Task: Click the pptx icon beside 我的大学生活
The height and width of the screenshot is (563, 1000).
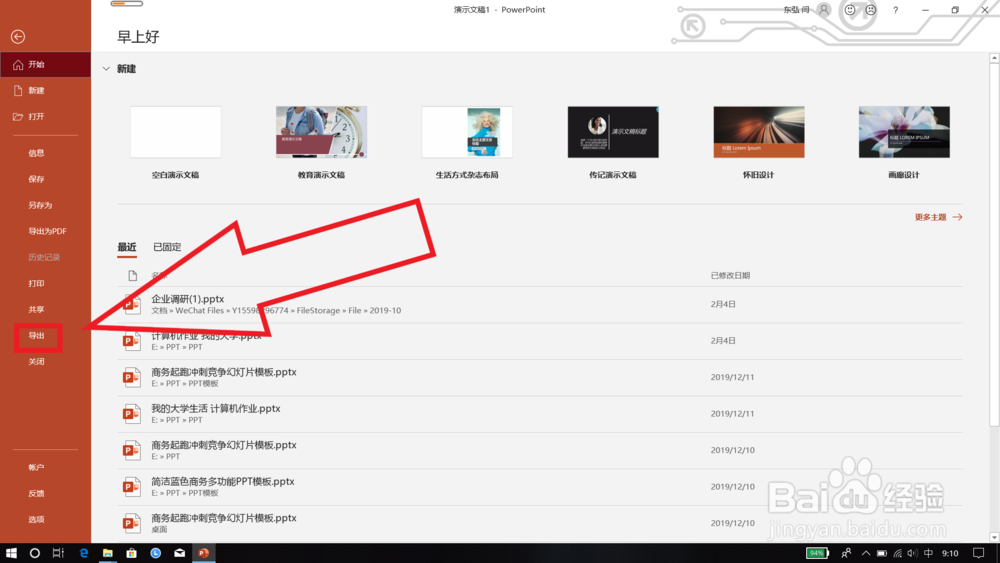Action: tap(131, 414)
